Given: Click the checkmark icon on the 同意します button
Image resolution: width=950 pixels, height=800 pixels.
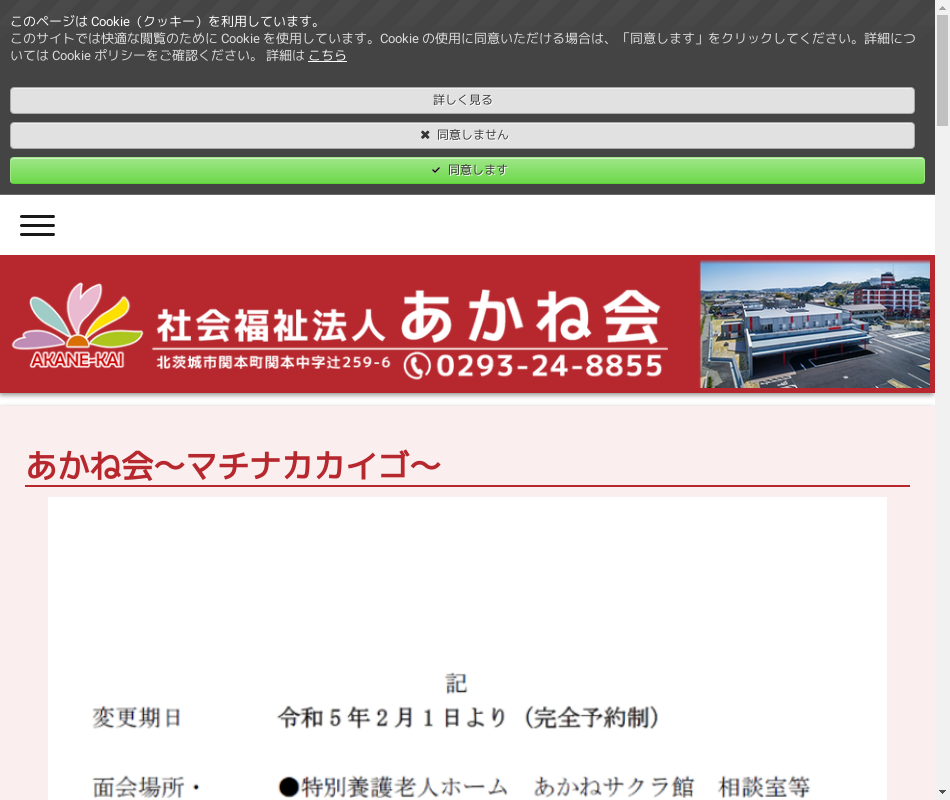Looking at the screenshot, I should [436, 170].
